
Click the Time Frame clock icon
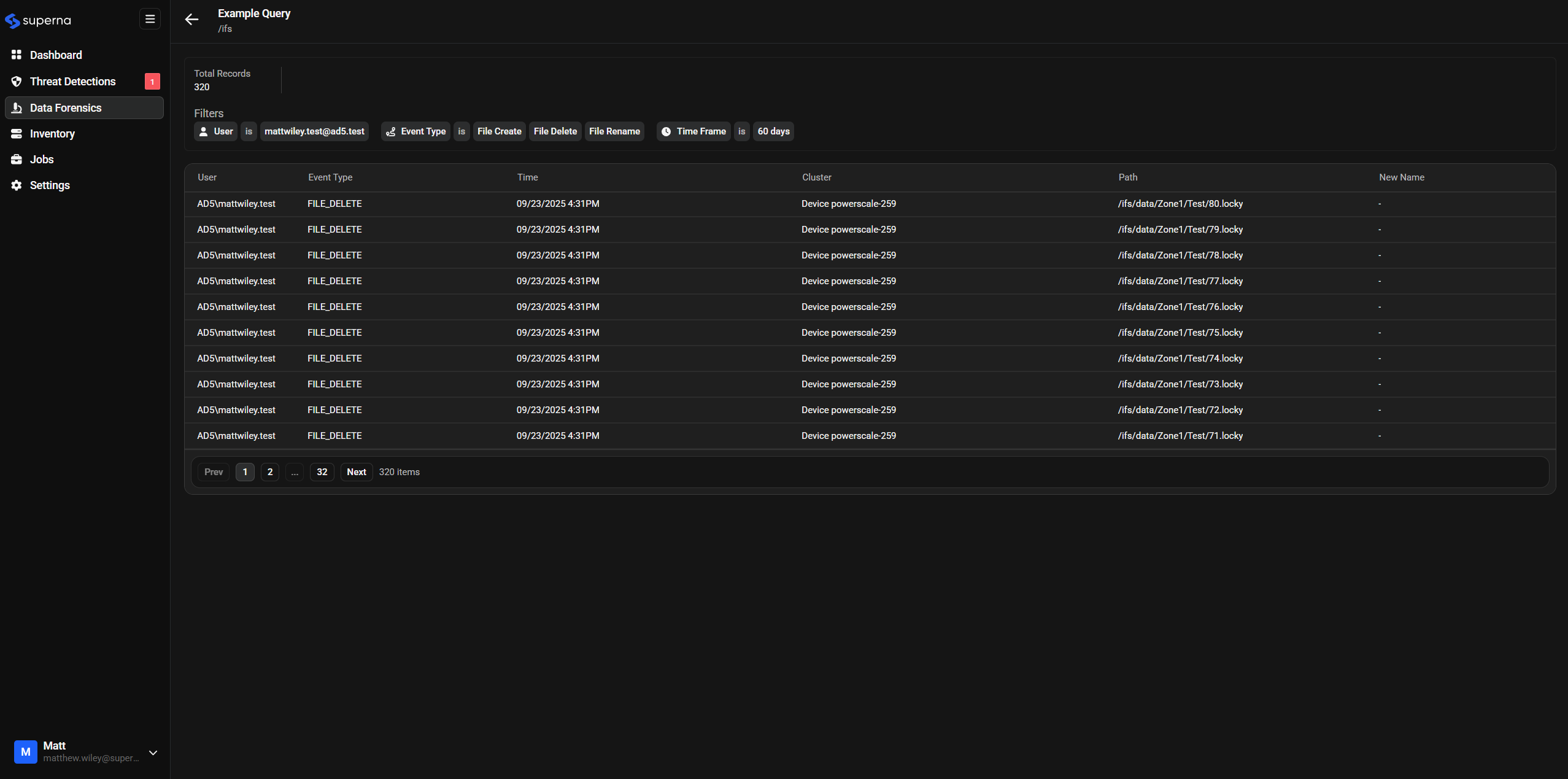(666, 131)
